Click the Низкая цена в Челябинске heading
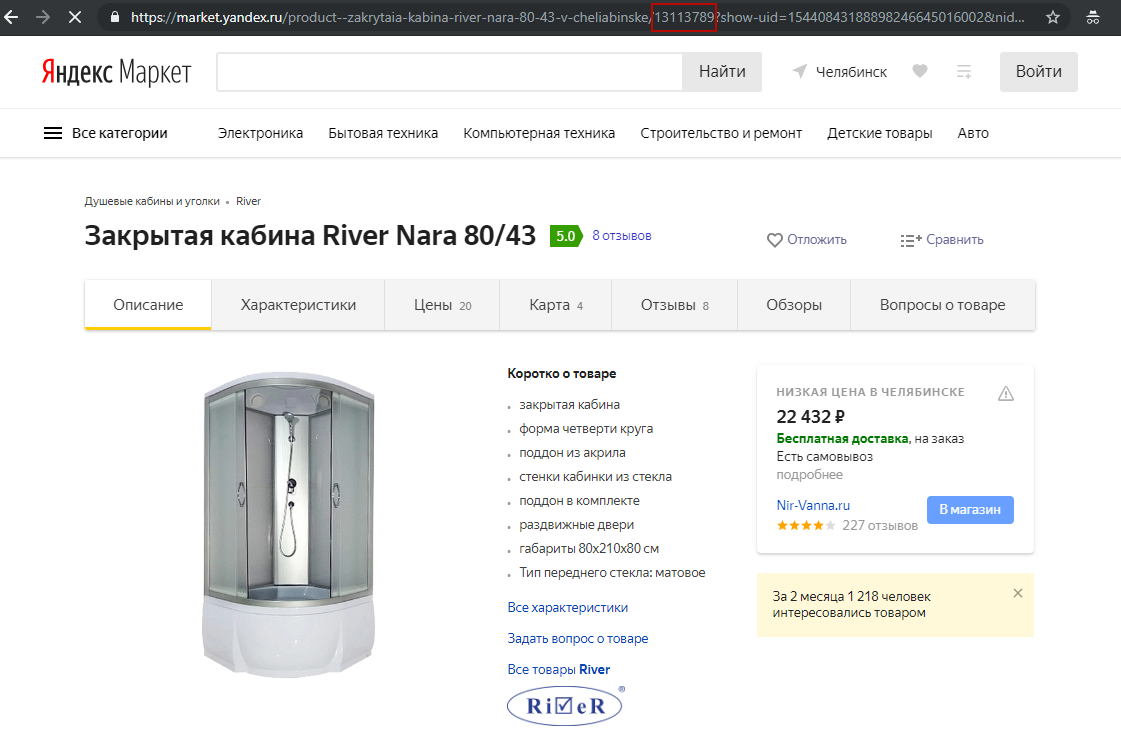 pos(871,392)
